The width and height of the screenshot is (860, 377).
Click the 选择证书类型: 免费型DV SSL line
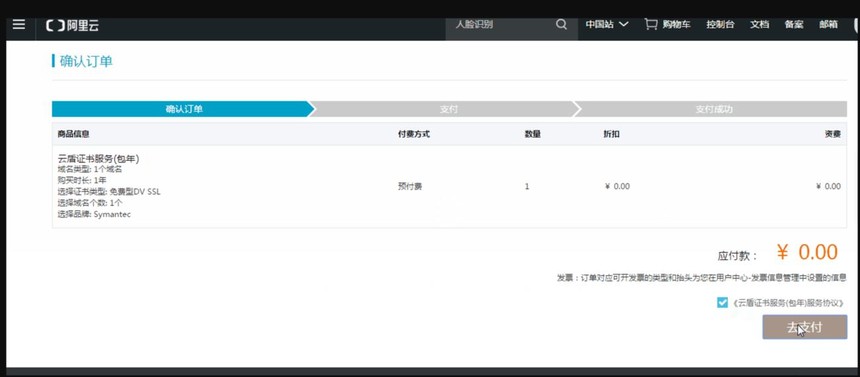click(x=109, y=192)
